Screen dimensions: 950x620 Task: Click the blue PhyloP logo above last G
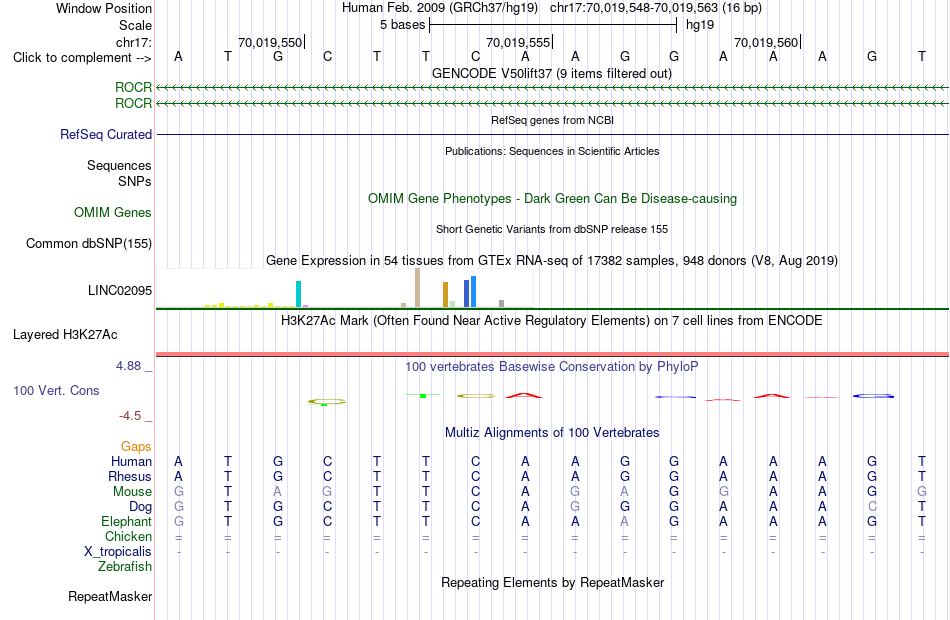click(x=873, y=396)
